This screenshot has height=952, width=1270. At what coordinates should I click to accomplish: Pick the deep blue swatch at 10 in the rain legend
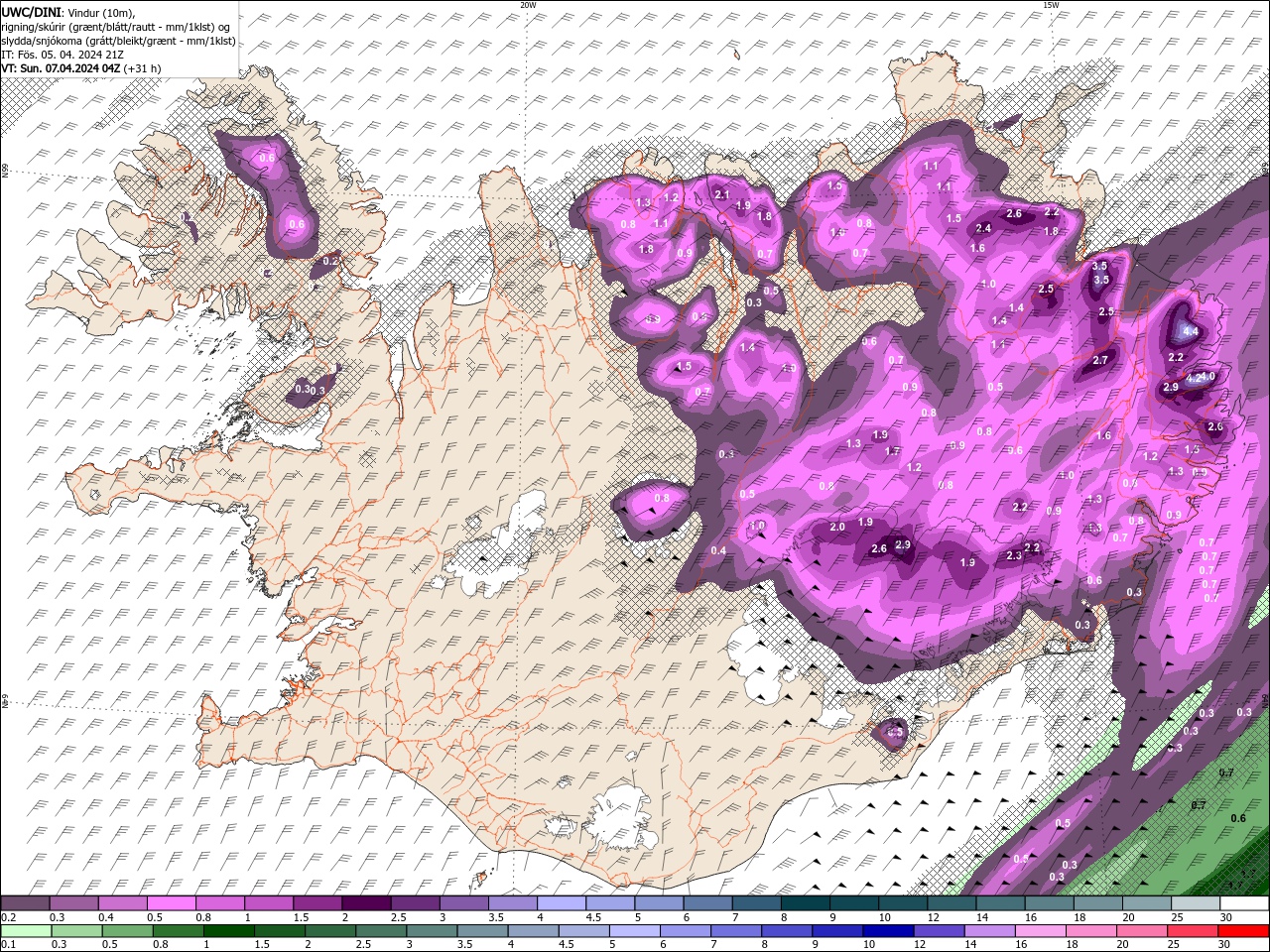click(886, 931)
